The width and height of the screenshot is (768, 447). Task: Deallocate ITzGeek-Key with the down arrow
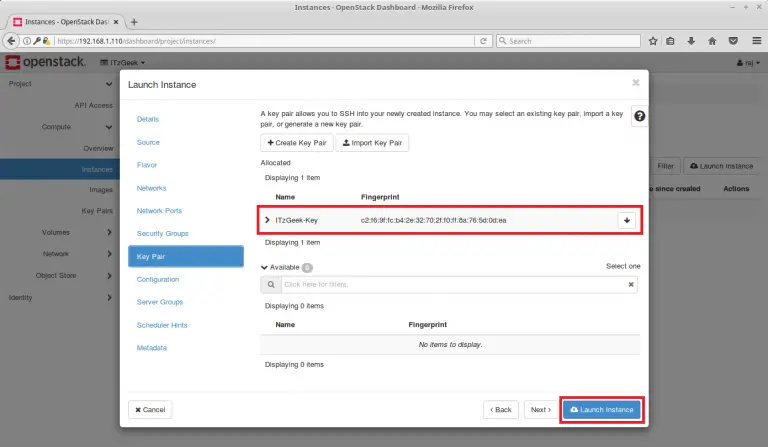627,220
